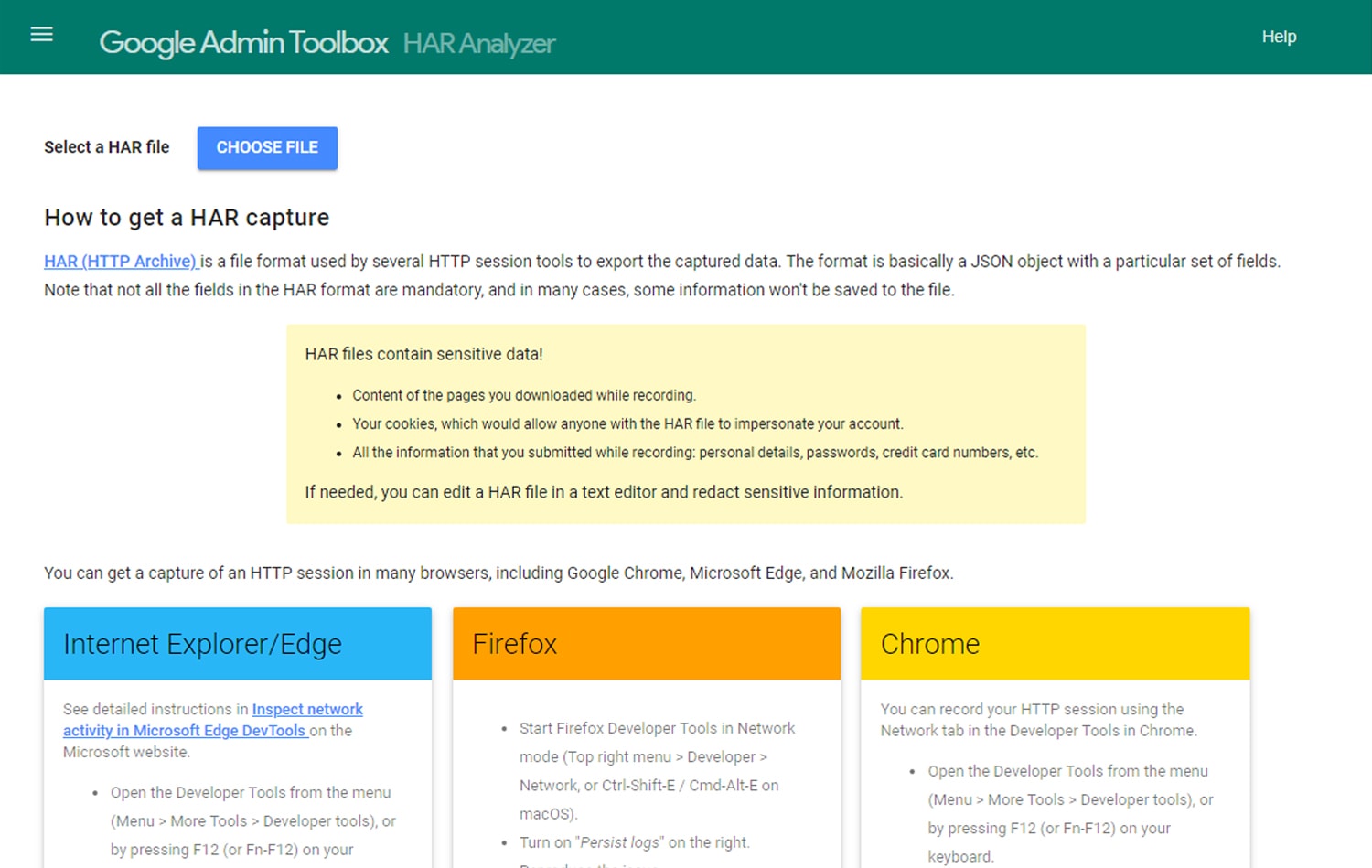Click the Select a HAR file label
This screenshot has width=1372, height=868.
click(106, 147)
